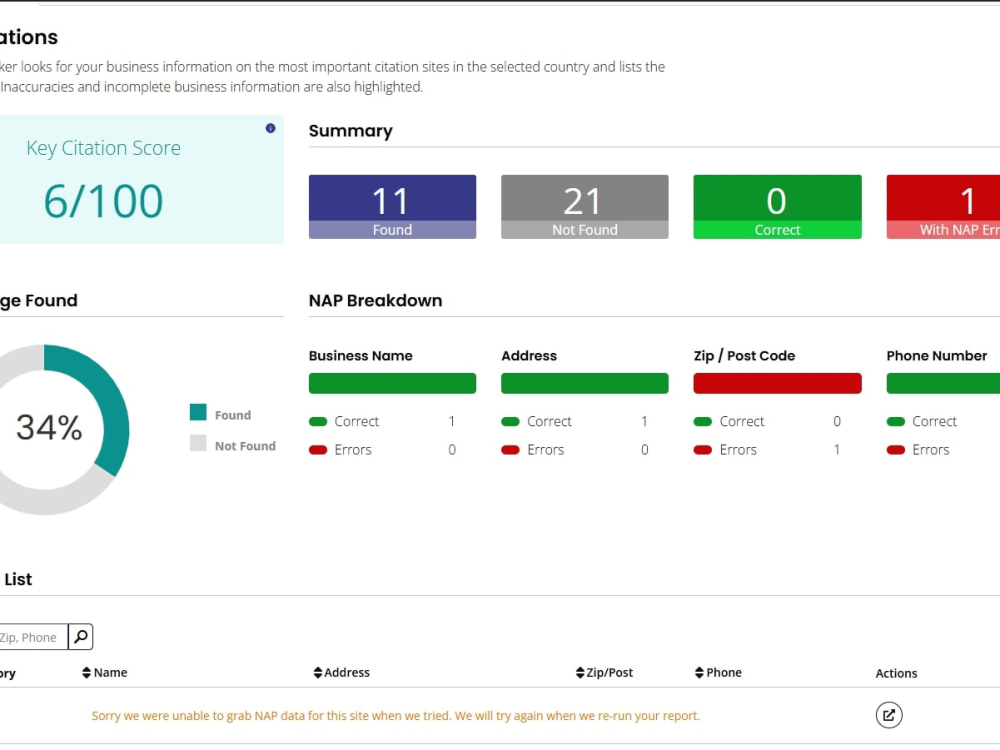
Task: Click the Address green progress bar
Action: (x=585, y=383)
